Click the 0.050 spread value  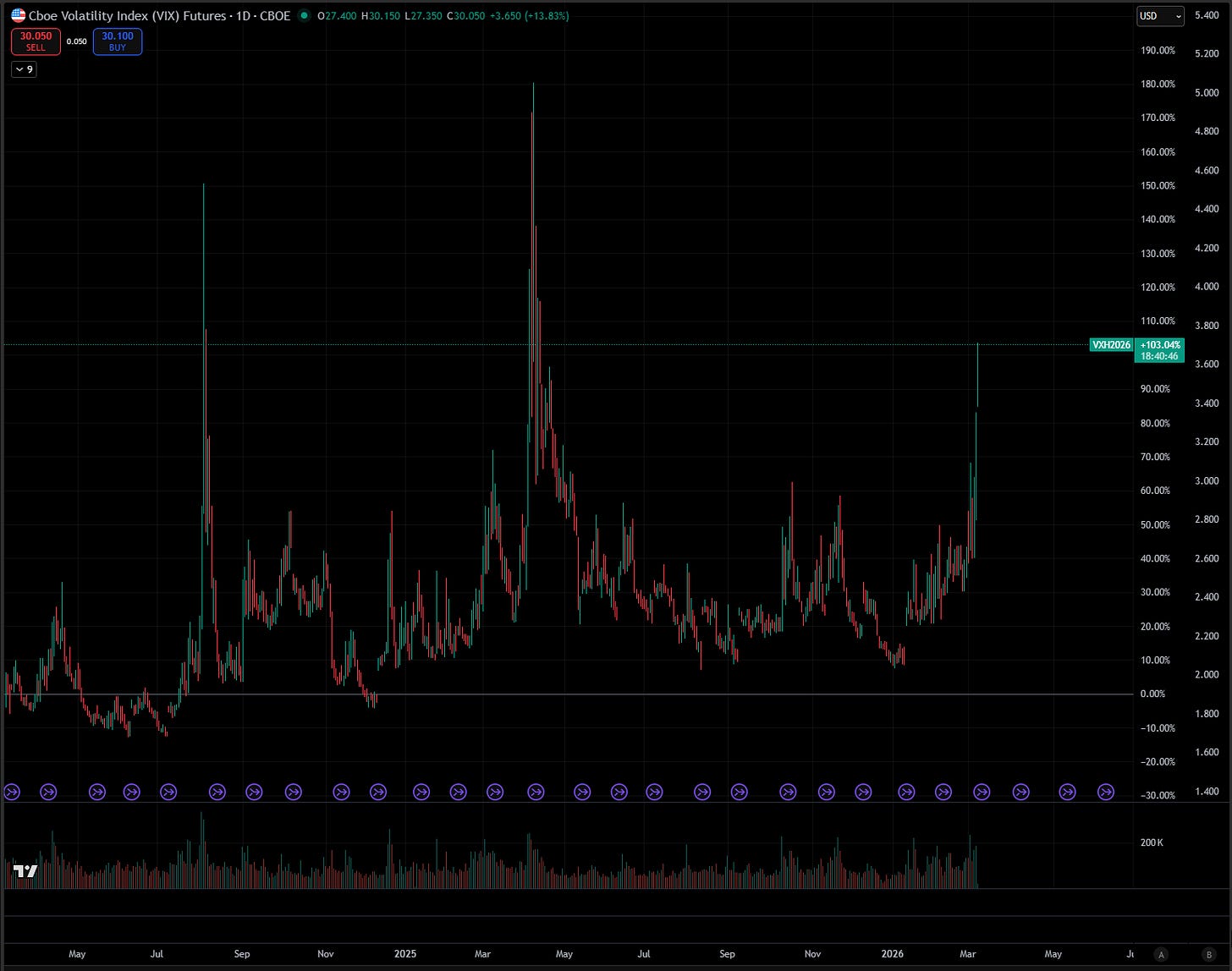(x=77, y=41)
